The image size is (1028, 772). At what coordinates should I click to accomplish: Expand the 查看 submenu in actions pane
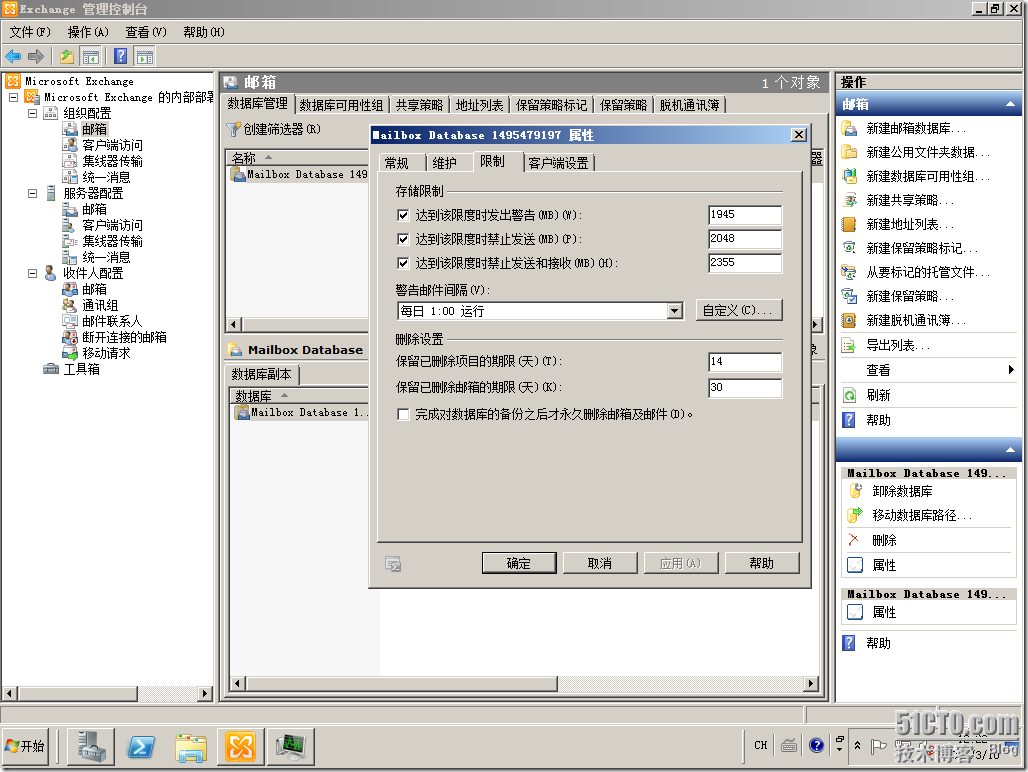coord(880,370)
